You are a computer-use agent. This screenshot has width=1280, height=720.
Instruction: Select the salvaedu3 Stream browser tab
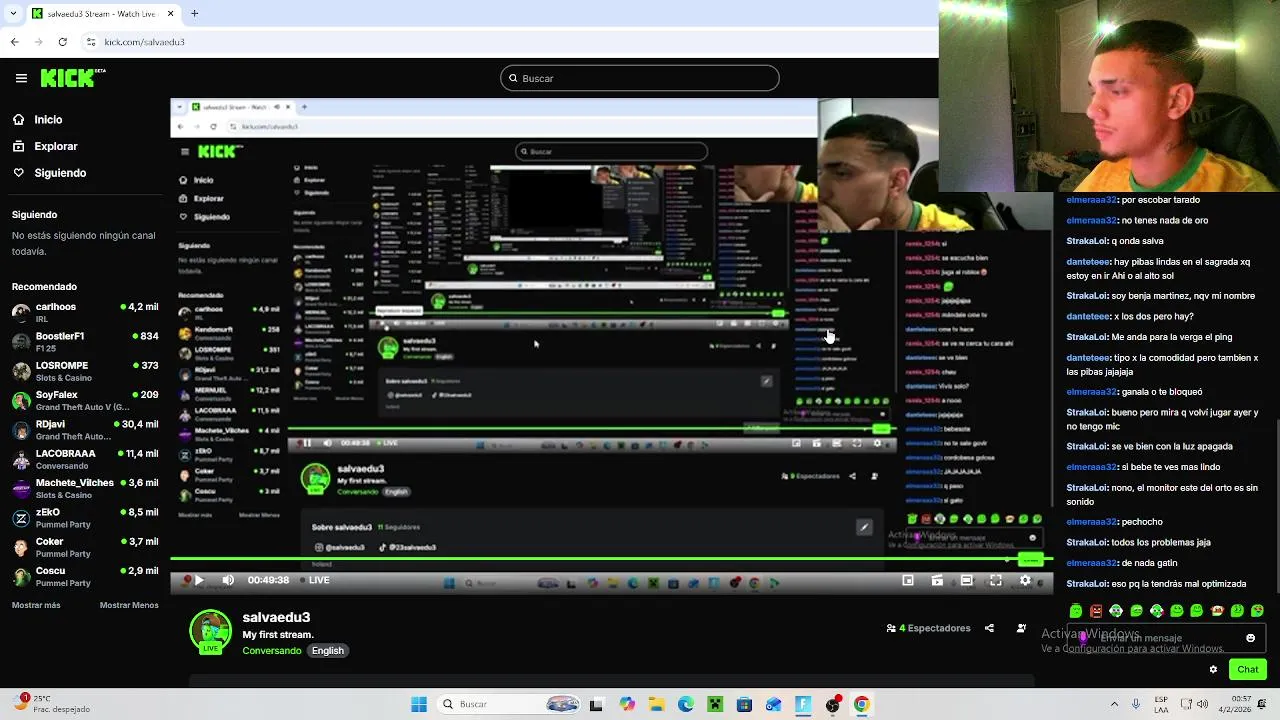point(103,13)
